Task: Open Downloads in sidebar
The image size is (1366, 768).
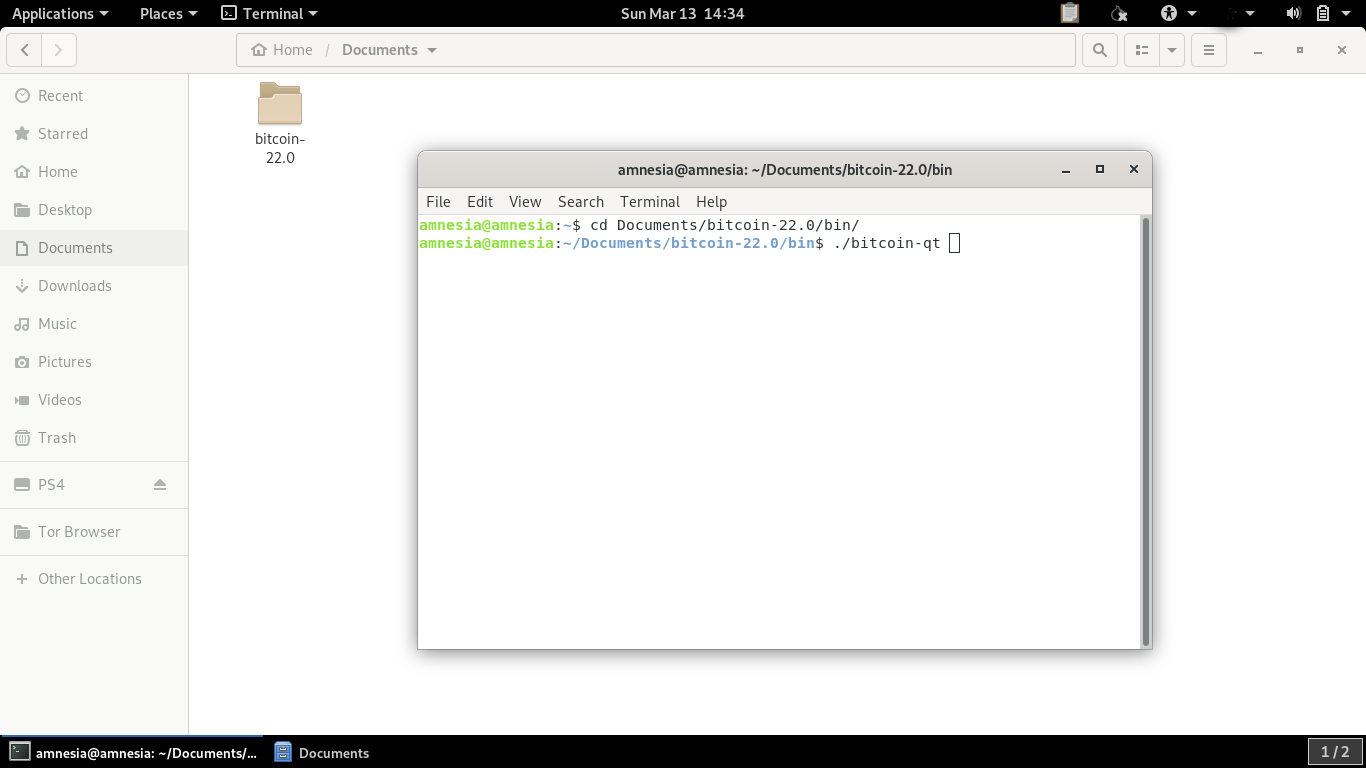Action: [94, 286]
